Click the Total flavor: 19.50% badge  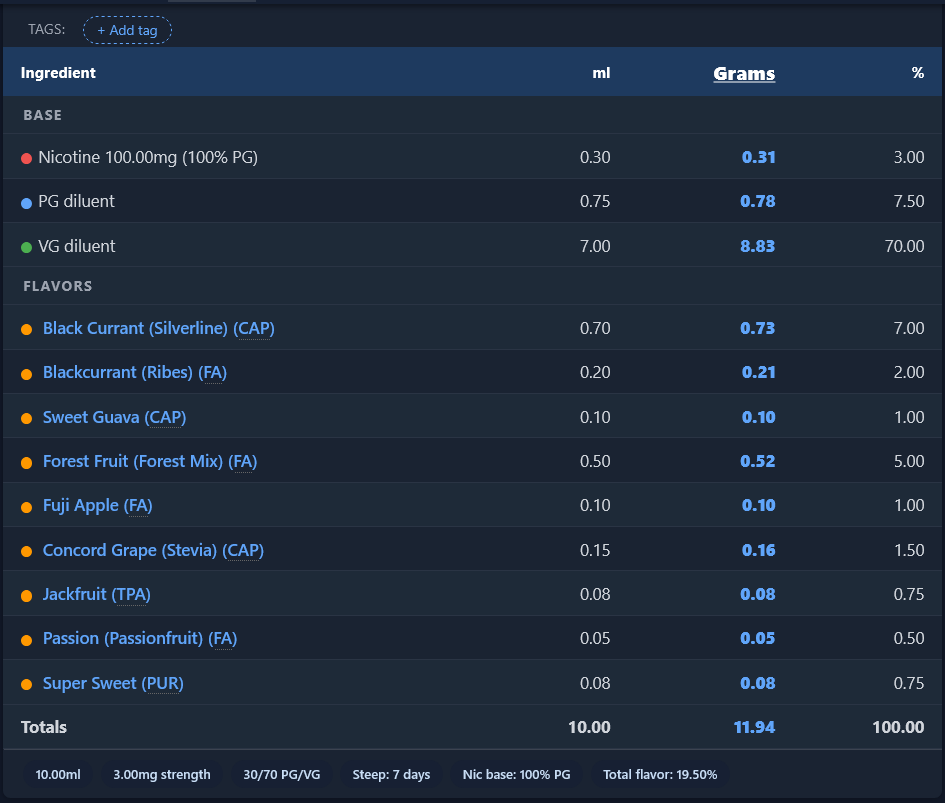tap(660, 775)
